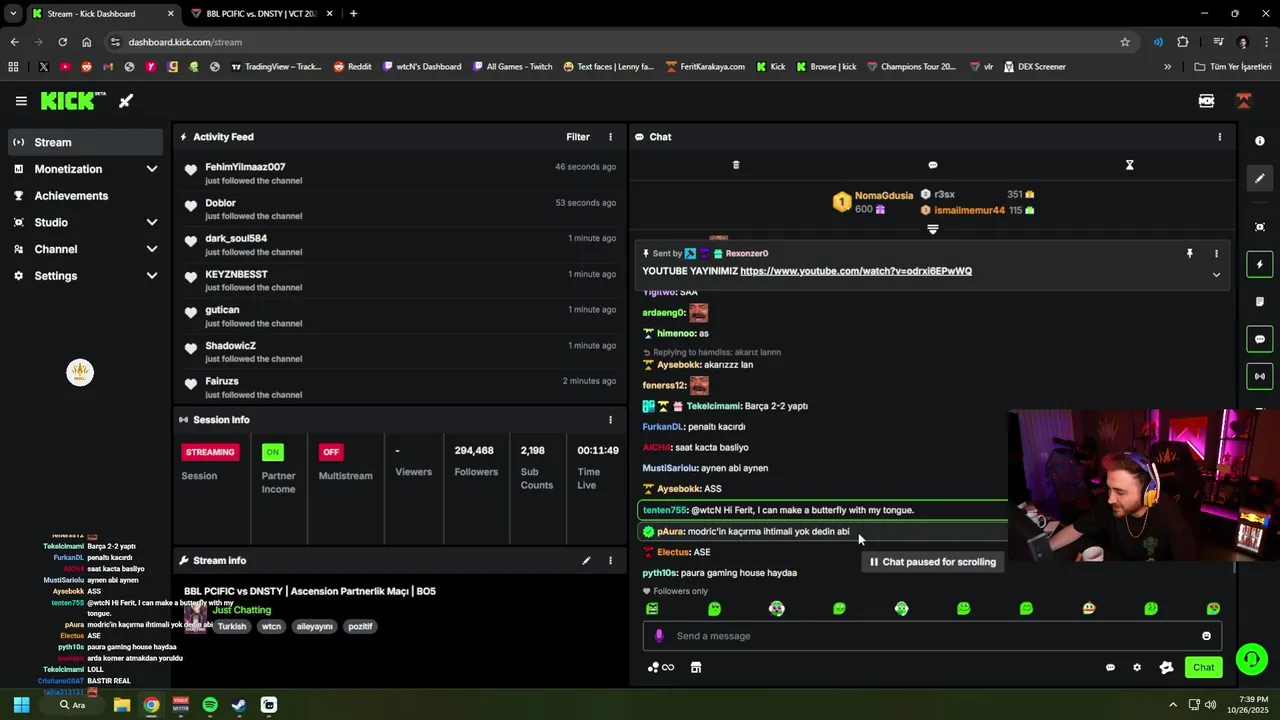Click the speech bubble icon in the chat toolbar
The image size is (1280, 720).
(x=933, y=165)
